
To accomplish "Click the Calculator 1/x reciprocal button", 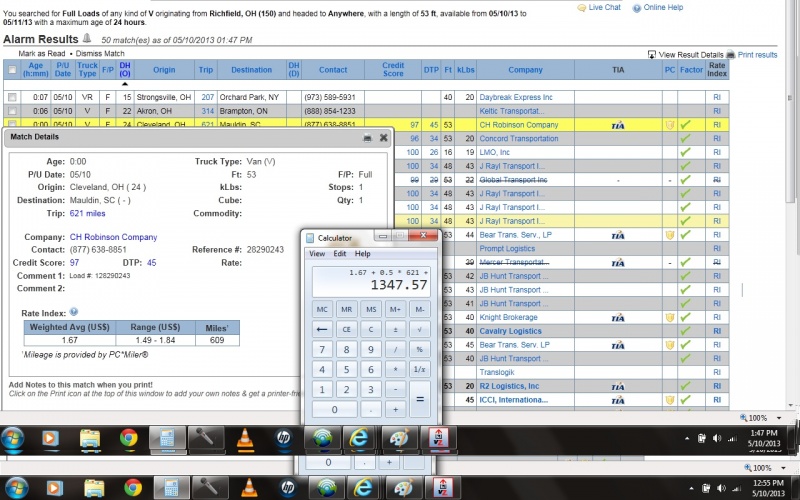I will (x=420, y=369).
